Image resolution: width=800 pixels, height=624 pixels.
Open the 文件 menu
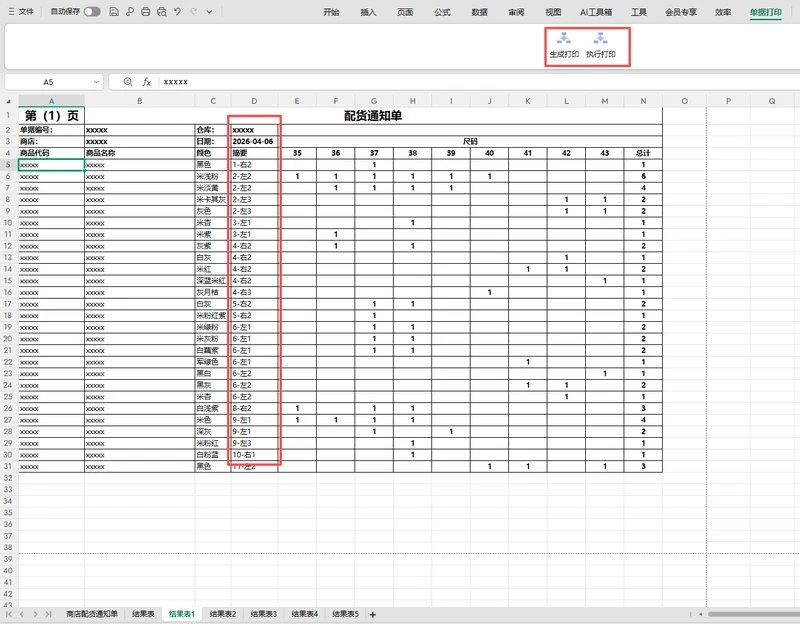(21, 11)
